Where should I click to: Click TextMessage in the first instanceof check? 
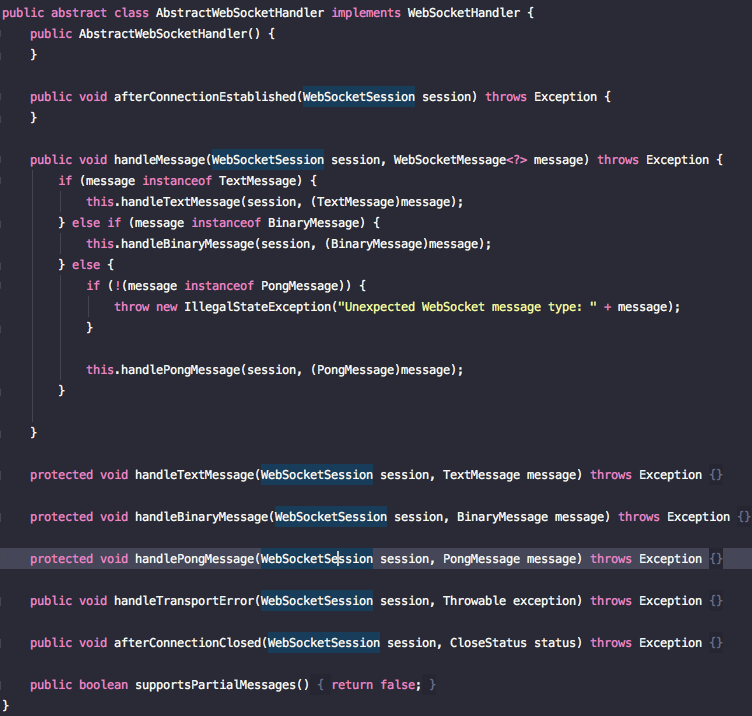[x=258, y=181]
